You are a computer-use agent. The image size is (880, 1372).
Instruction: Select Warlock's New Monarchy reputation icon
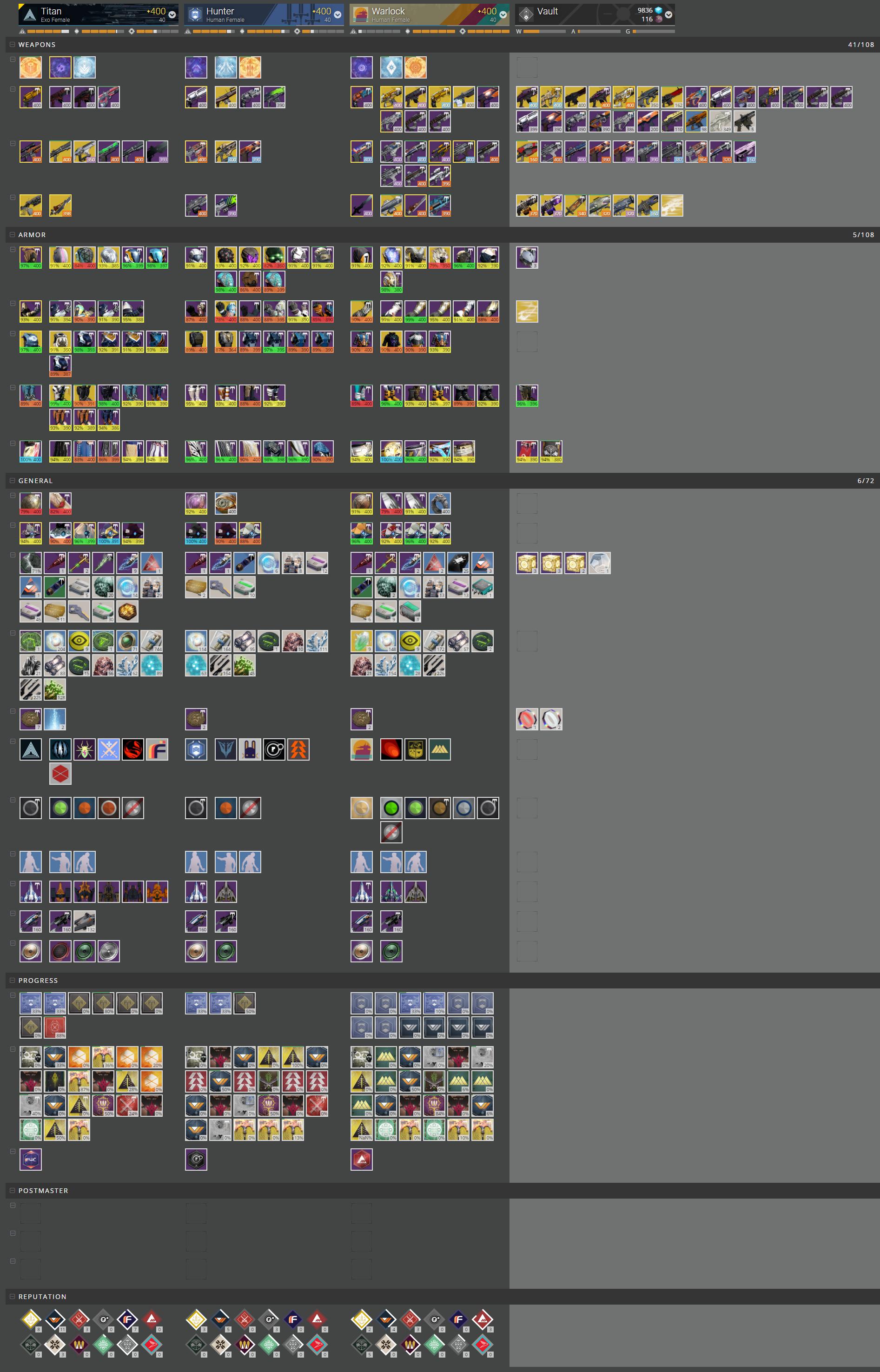coord(483,1319)
